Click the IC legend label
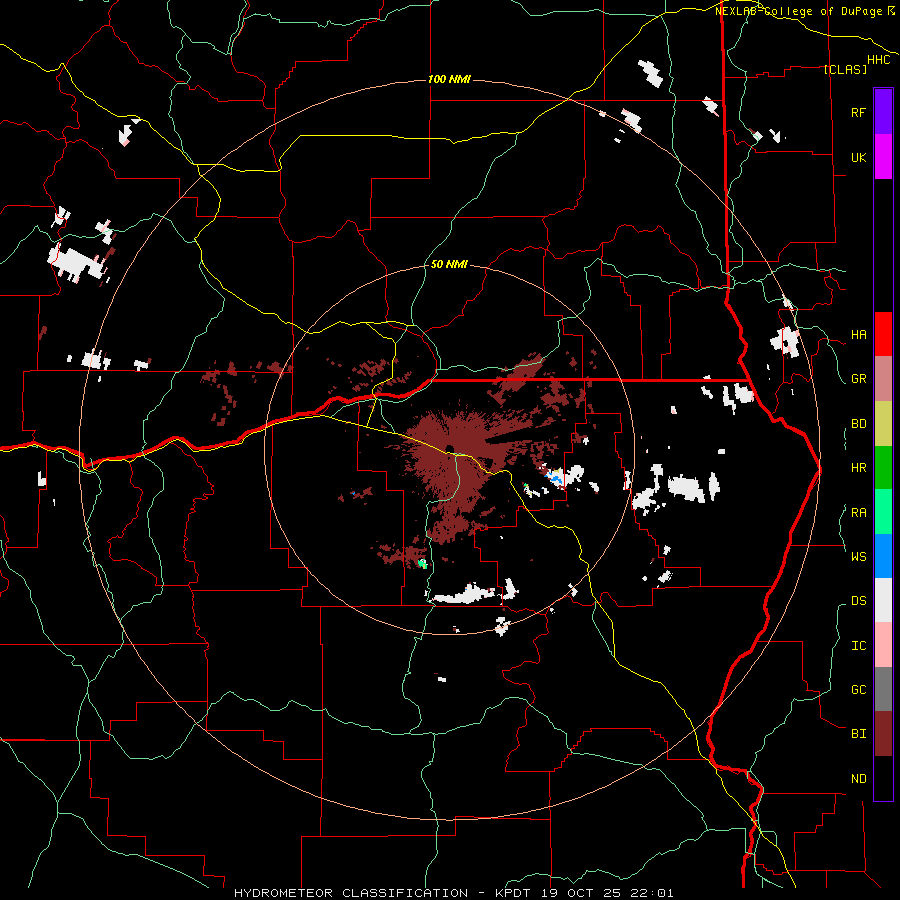Image resolution: width=900 pixels, height=900 pixels. click(x=858, y=646)
